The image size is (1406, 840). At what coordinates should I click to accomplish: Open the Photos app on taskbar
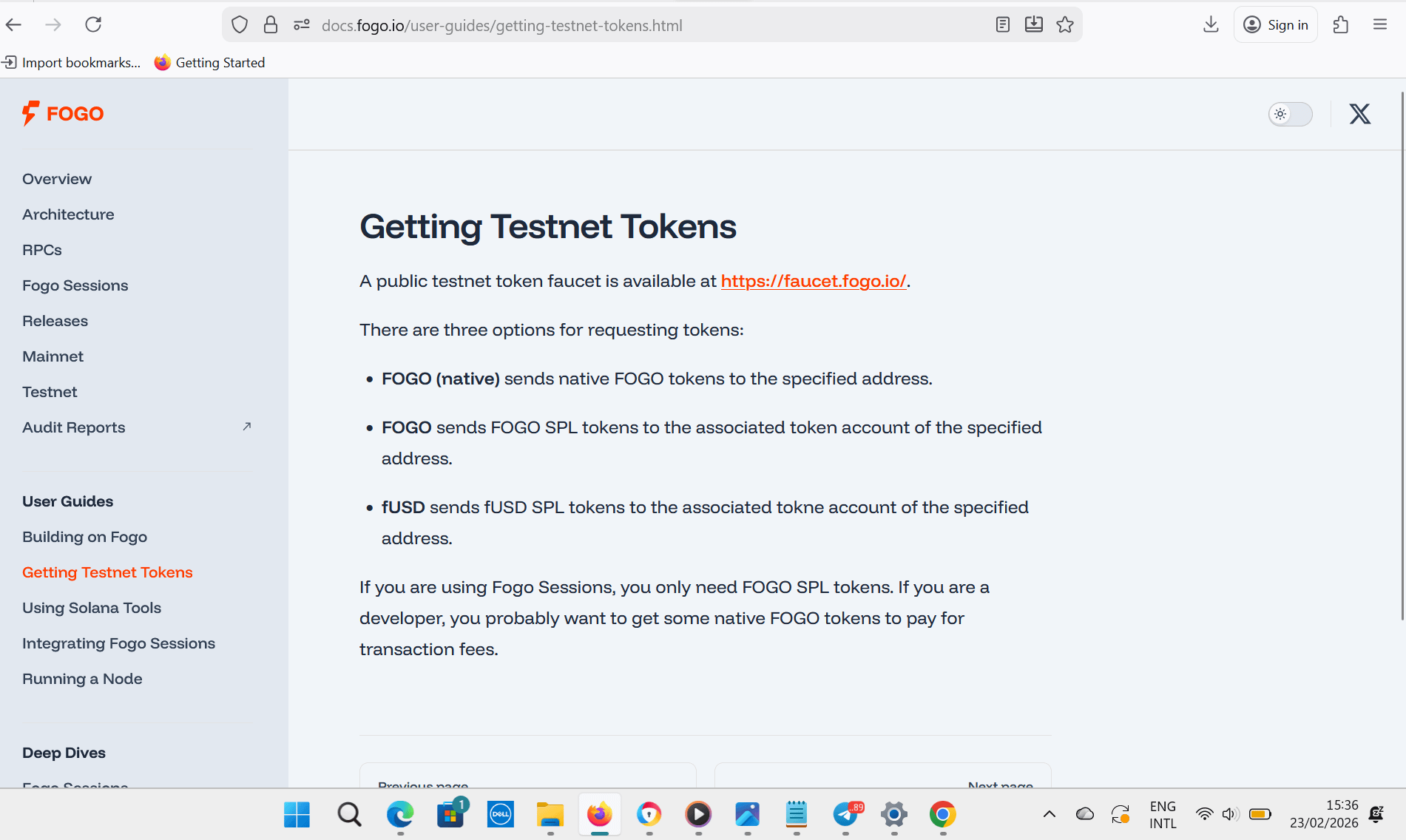748,815
